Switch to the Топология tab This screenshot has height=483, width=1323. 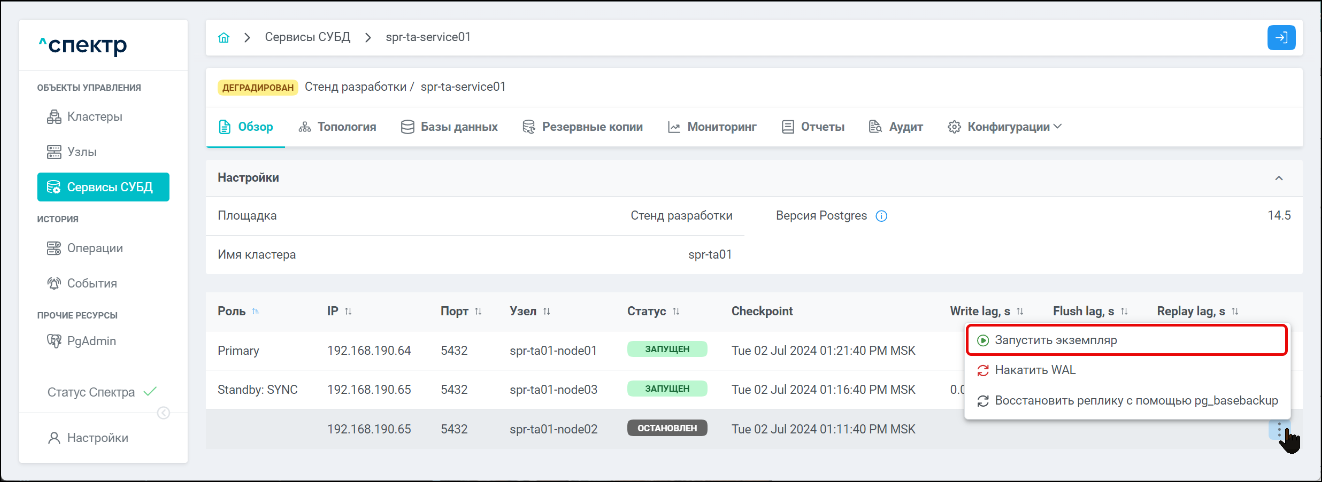[336, 127]
